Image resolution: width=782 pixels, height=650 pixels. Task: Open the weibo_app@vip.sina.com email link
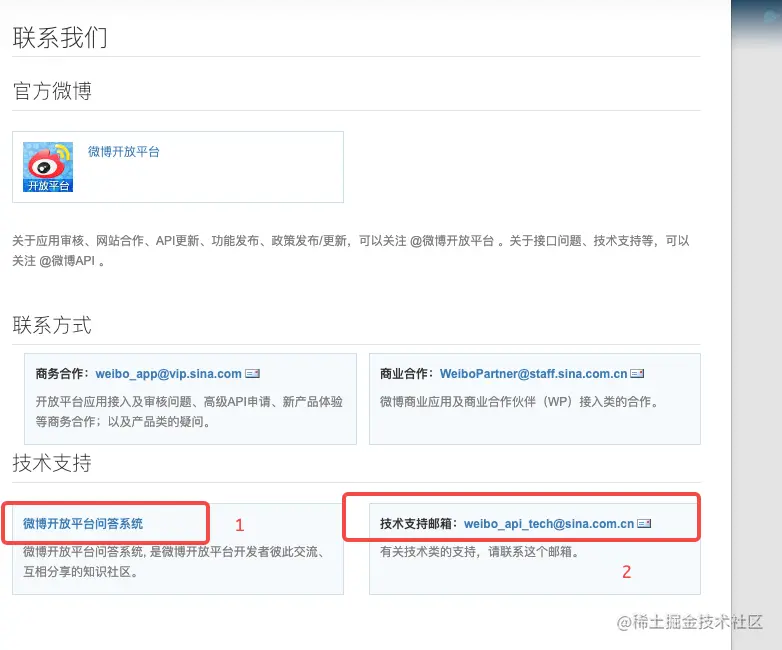pos(169,374)
